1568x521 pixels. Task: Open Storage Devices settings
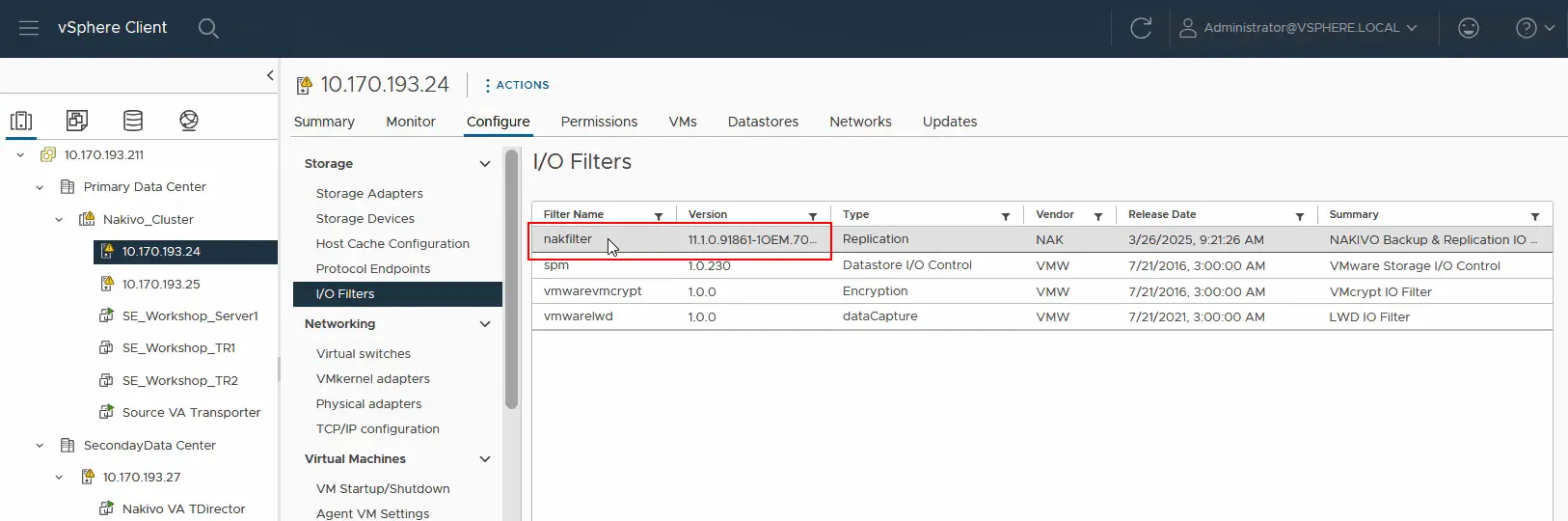click(365, 218)
